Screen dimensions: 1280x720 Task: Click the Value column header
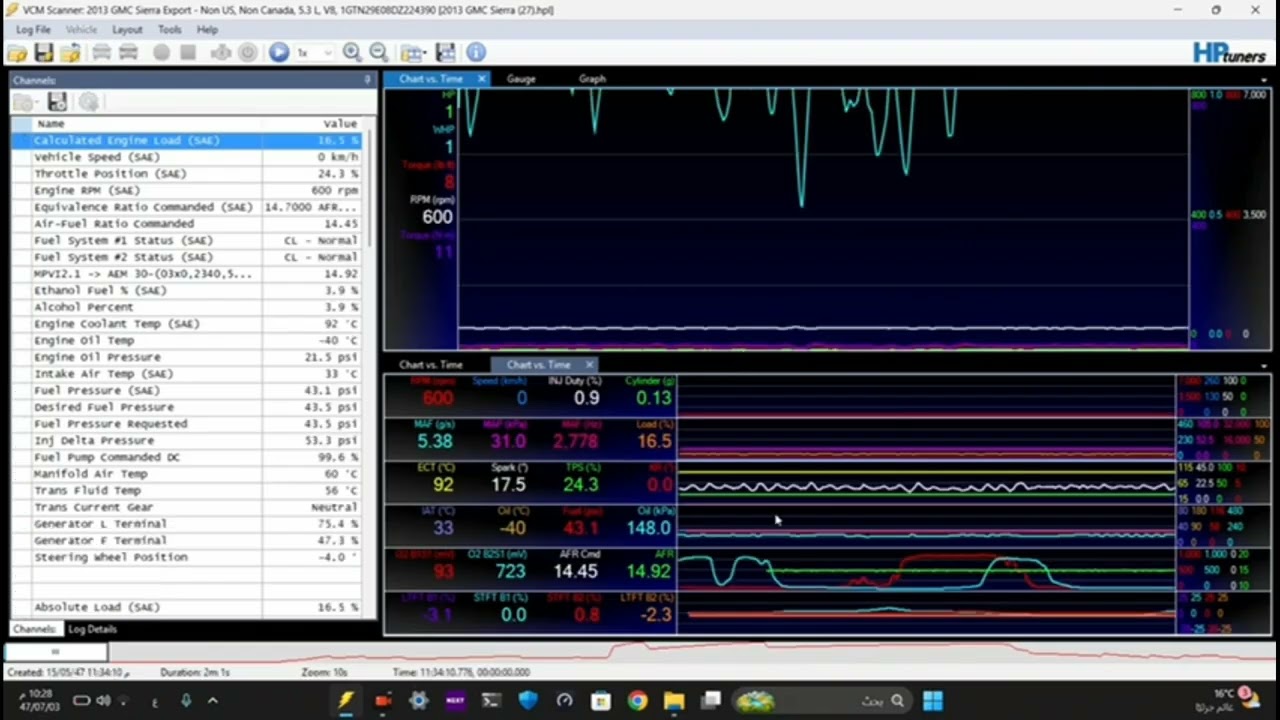312,123
